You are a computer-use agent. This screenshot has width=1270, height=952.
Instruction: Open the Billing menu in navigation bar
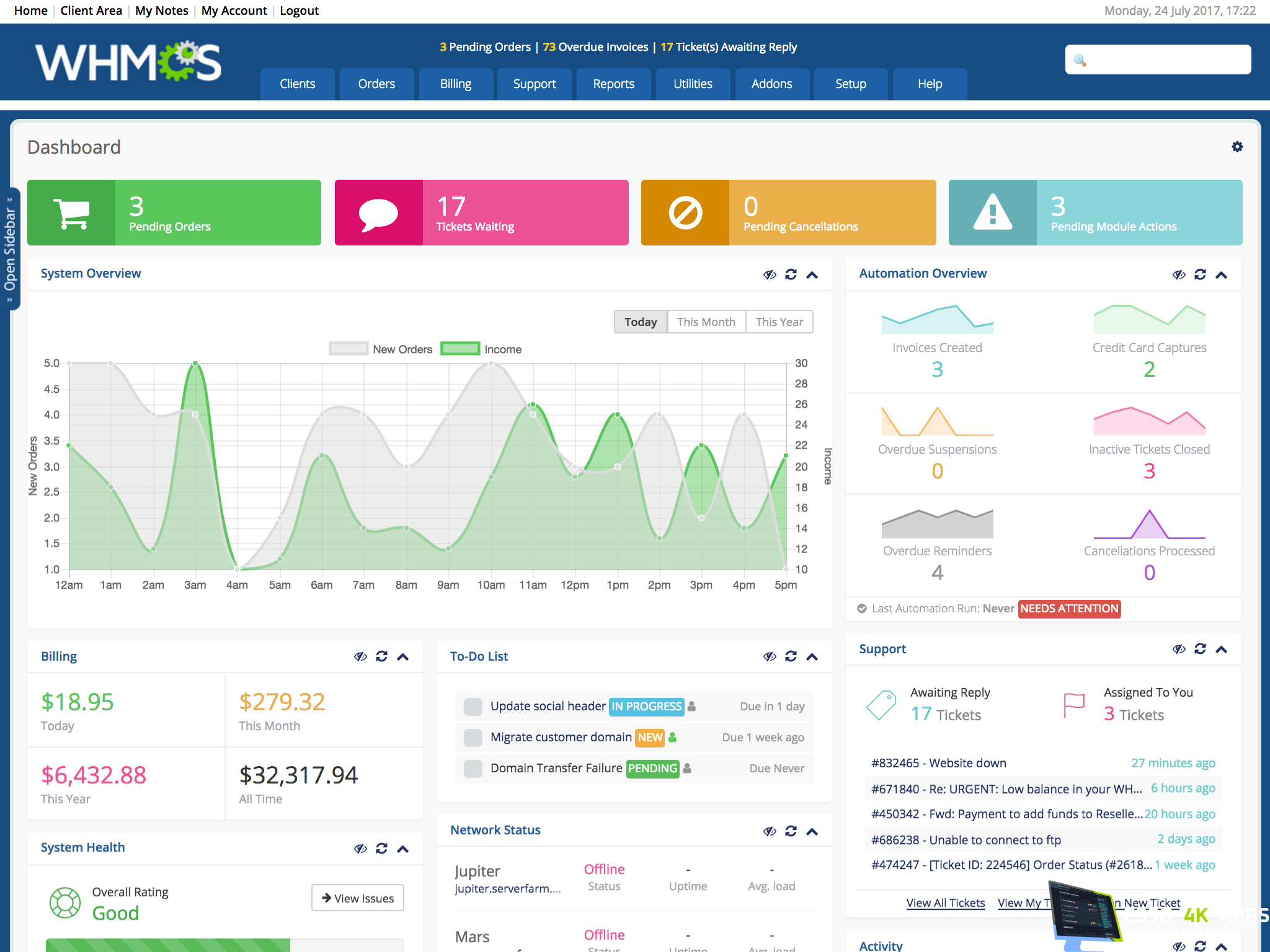[456, 84]
